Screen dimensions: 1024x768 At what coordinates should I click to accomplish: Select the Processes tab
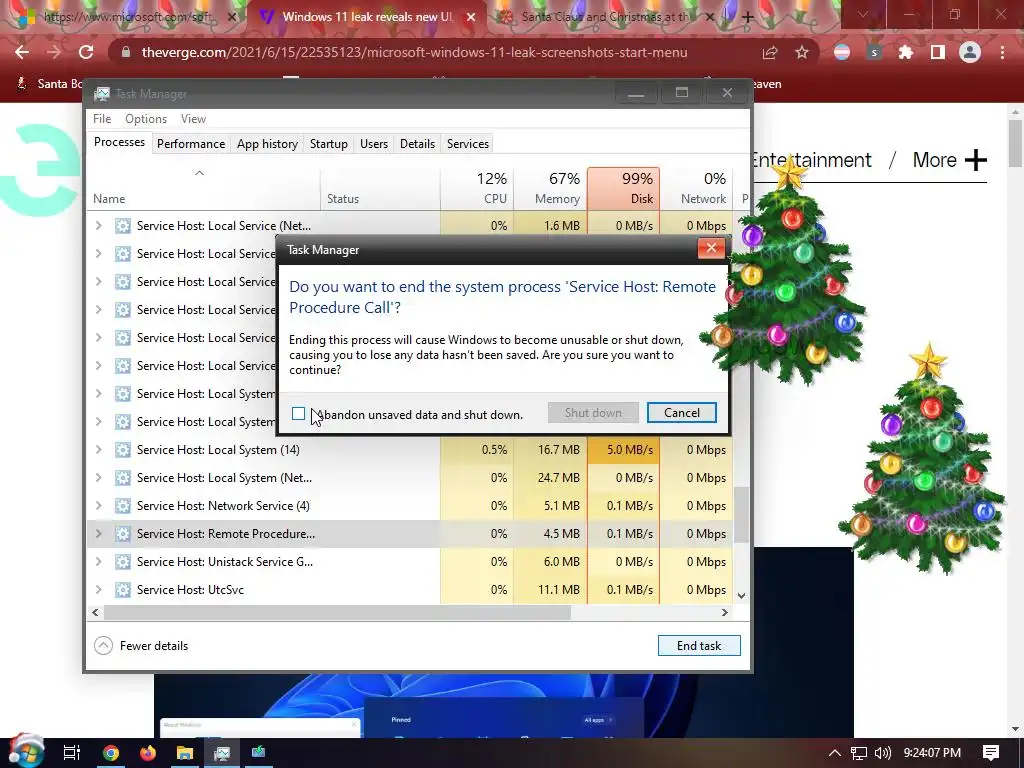click(120, 142)
